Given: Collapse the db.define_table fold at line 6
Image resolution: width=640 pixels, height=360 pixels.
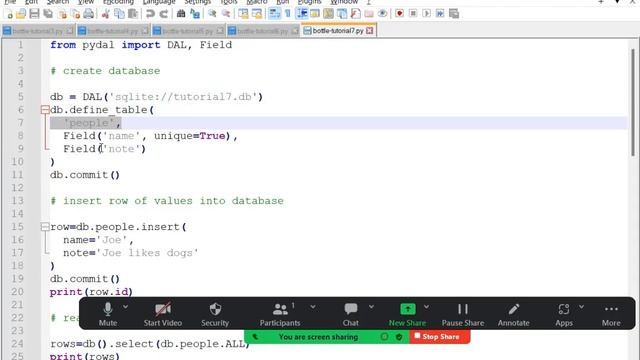Looking at the screenshot, I should [45, 110].
